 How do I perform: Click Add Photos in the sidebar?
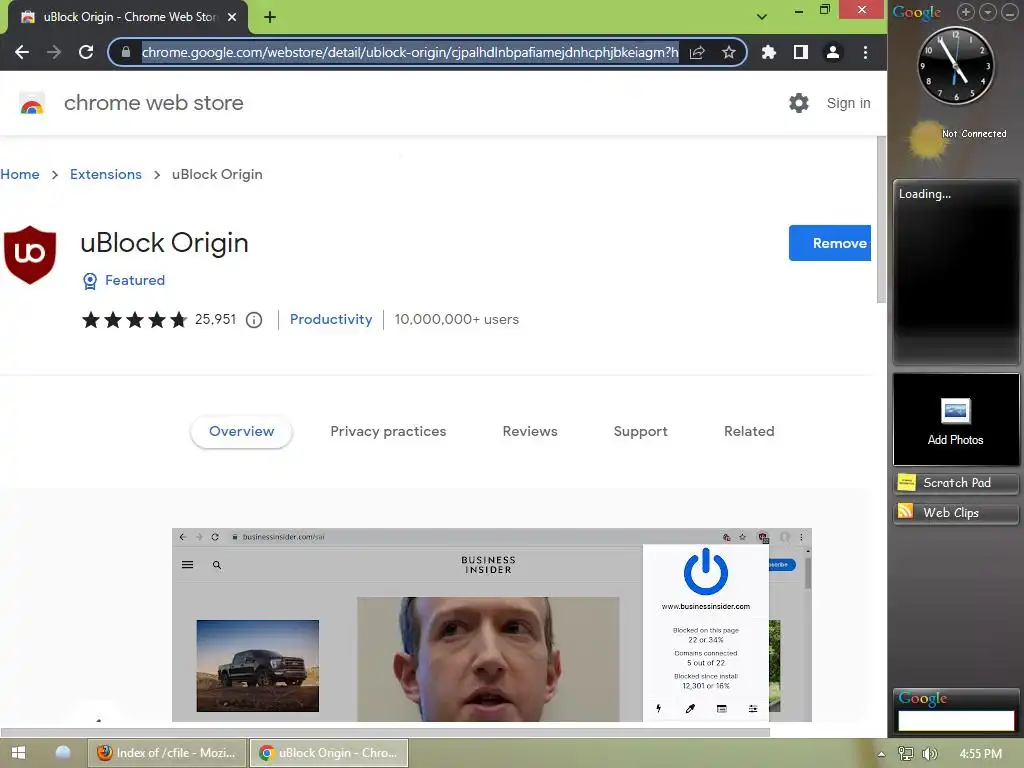click(x=955, y=420)
